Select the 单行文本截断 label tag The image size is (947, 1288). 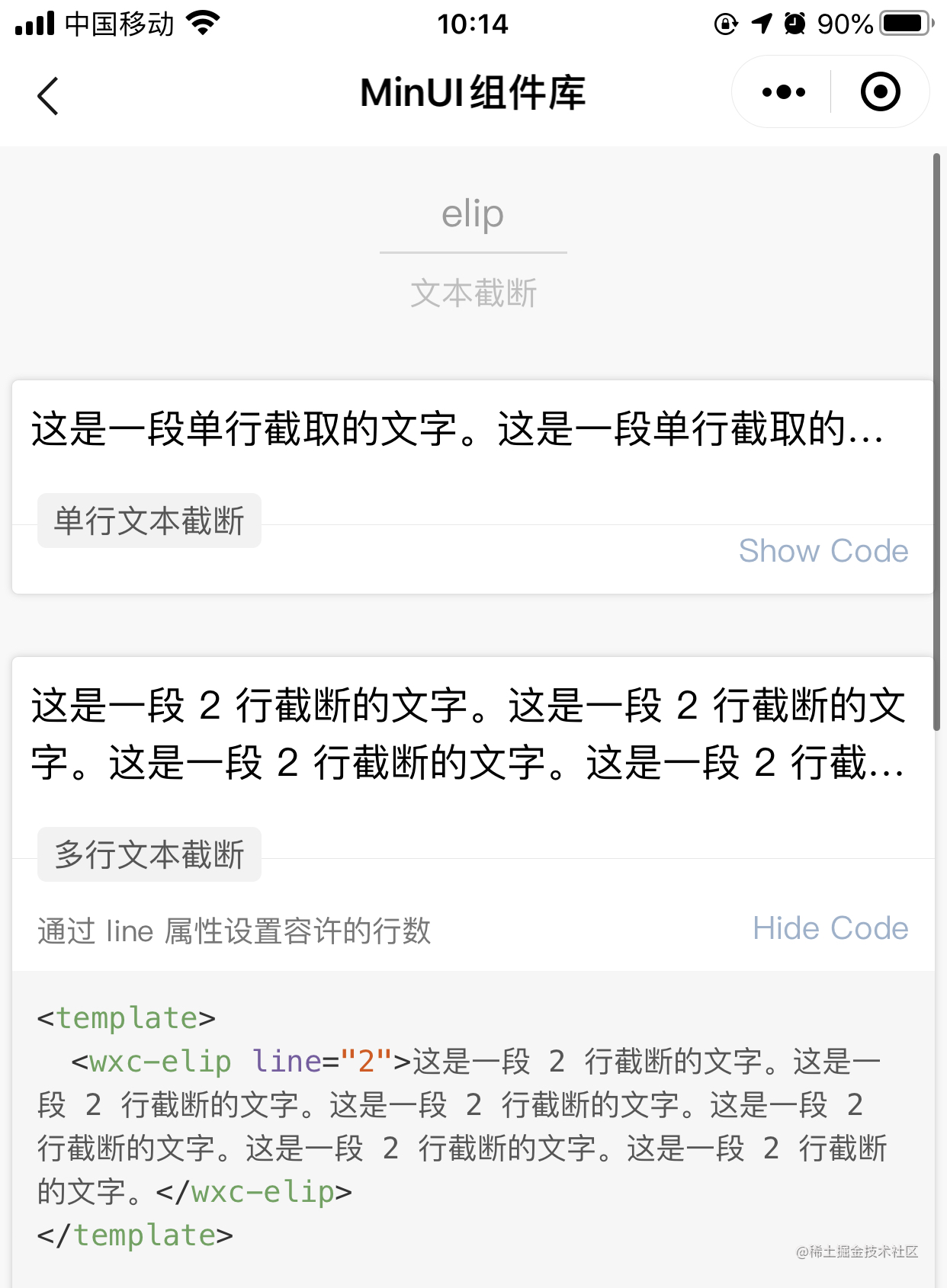point(149,521)
